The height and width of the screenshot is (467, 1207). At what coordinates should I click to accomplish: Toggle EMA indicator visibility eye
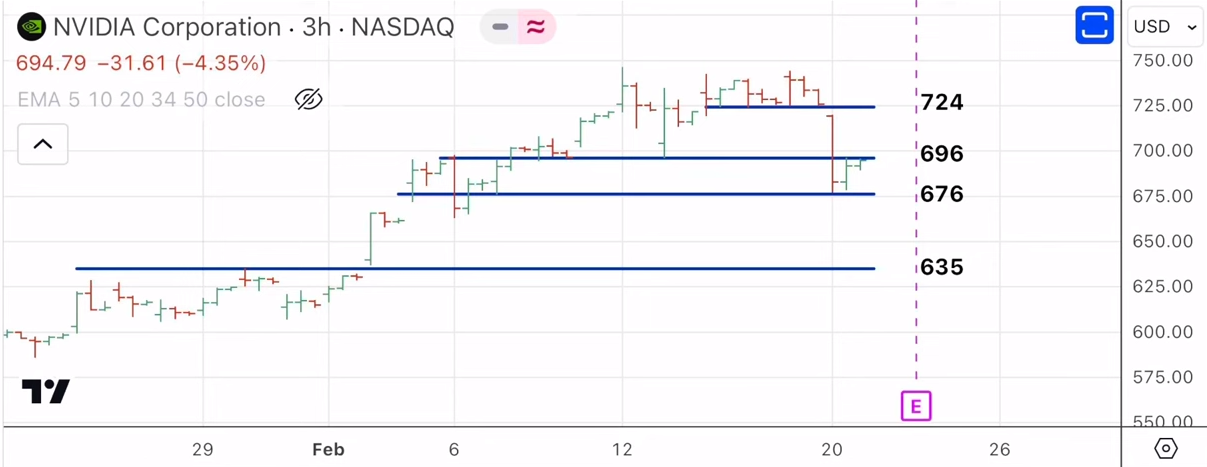(x=309, y=99)
